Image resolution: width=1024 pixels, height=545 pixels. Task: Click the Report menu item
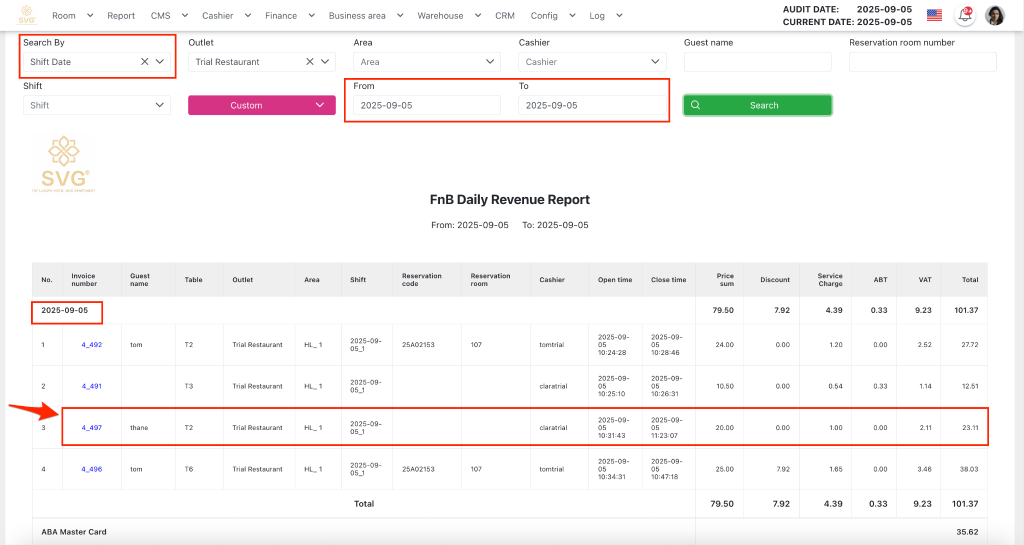pyautogui.click(x=121, y=16)
